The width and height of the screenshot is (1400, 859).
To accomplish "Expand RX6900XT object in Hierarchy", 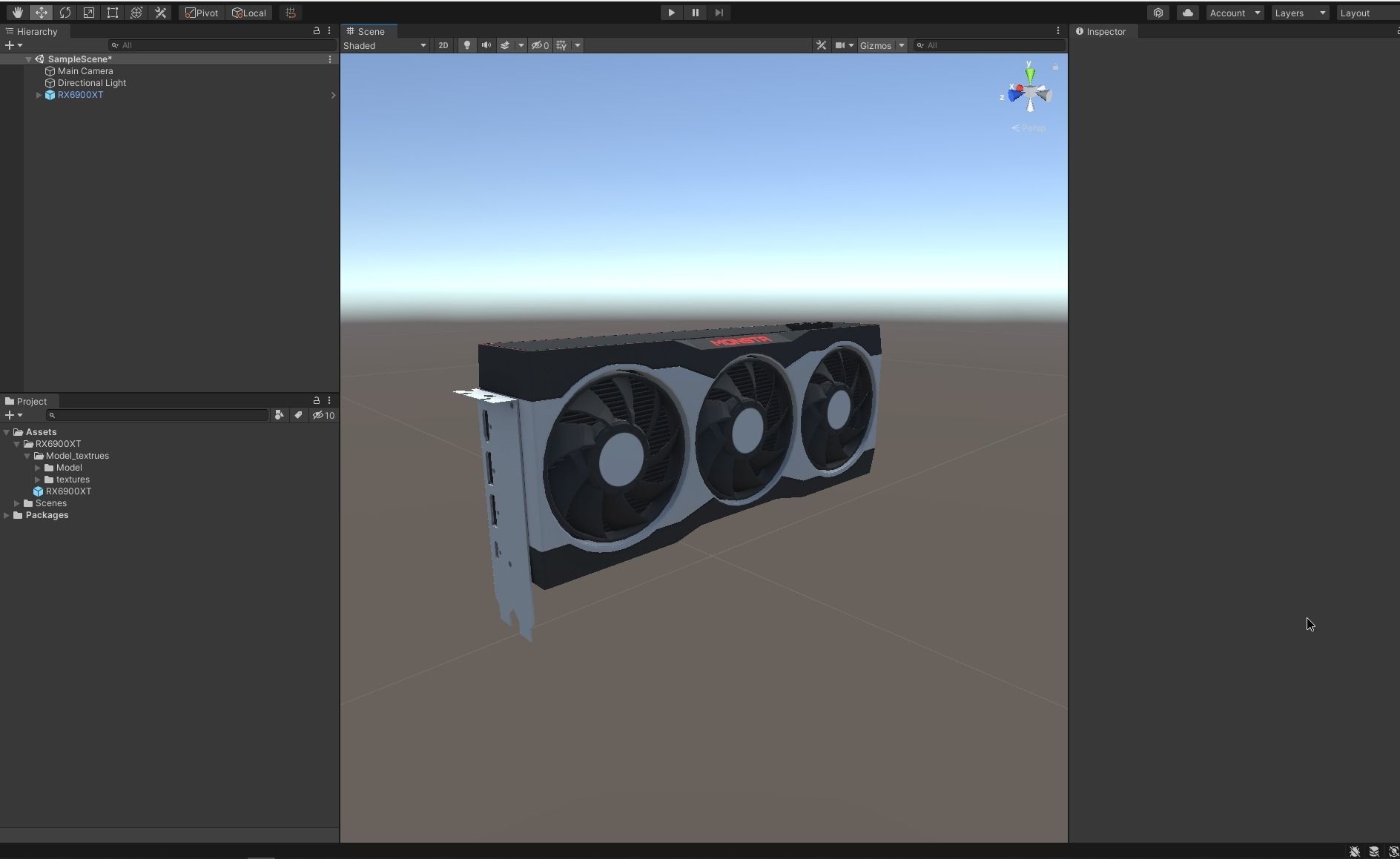I will tap(39, 95).
